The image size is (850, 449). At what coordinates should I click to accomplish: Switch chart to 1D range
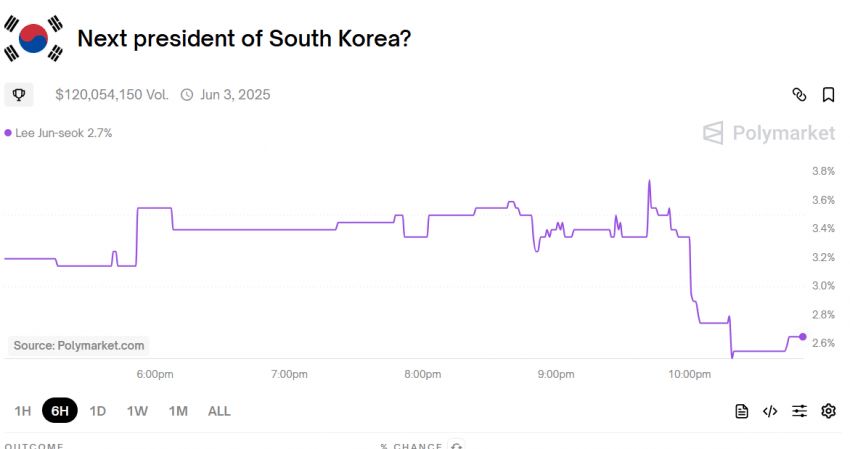pos(98,411)
